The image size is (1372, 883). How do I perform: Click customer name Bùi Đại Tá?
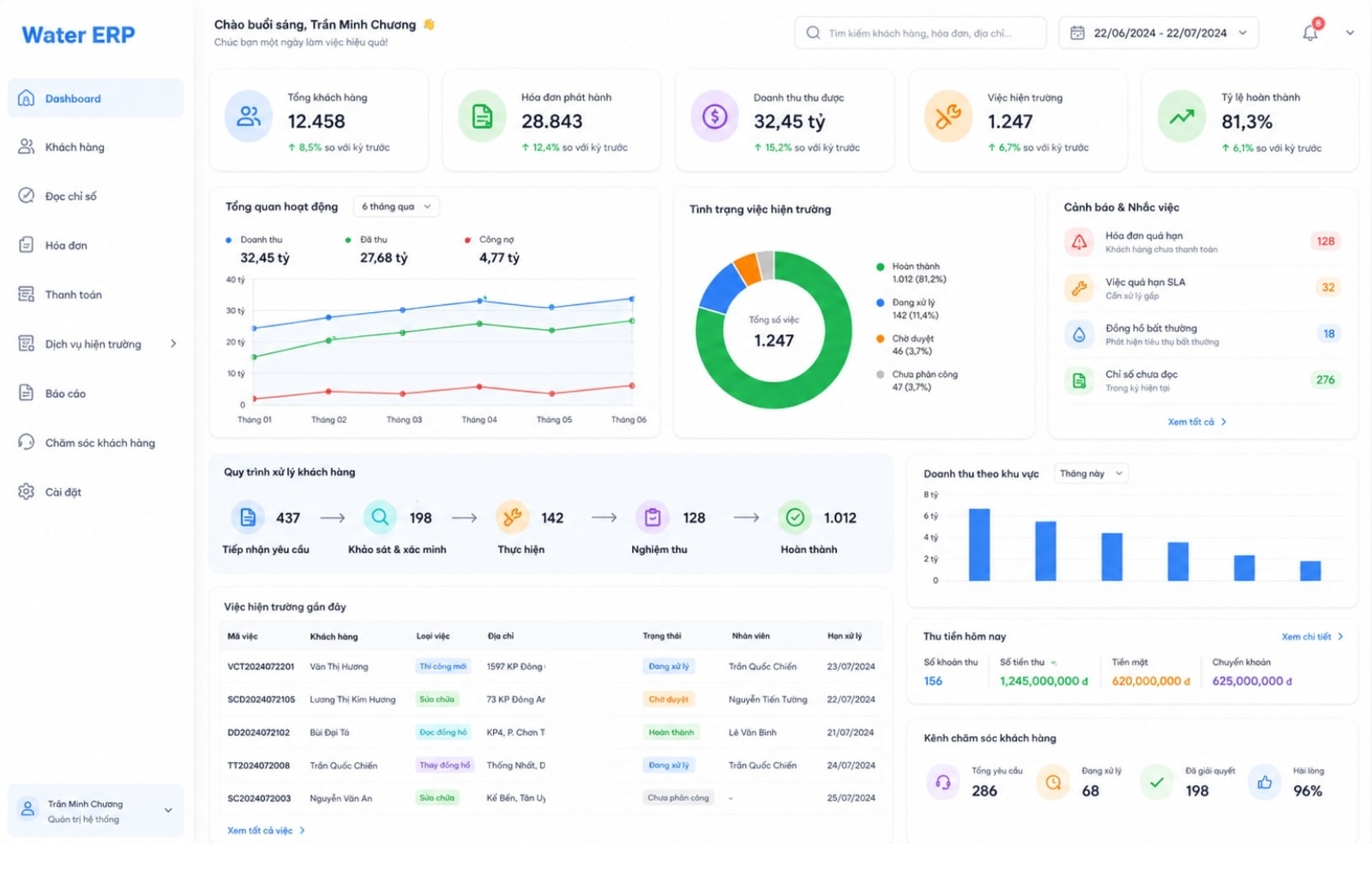pos(329,733)
